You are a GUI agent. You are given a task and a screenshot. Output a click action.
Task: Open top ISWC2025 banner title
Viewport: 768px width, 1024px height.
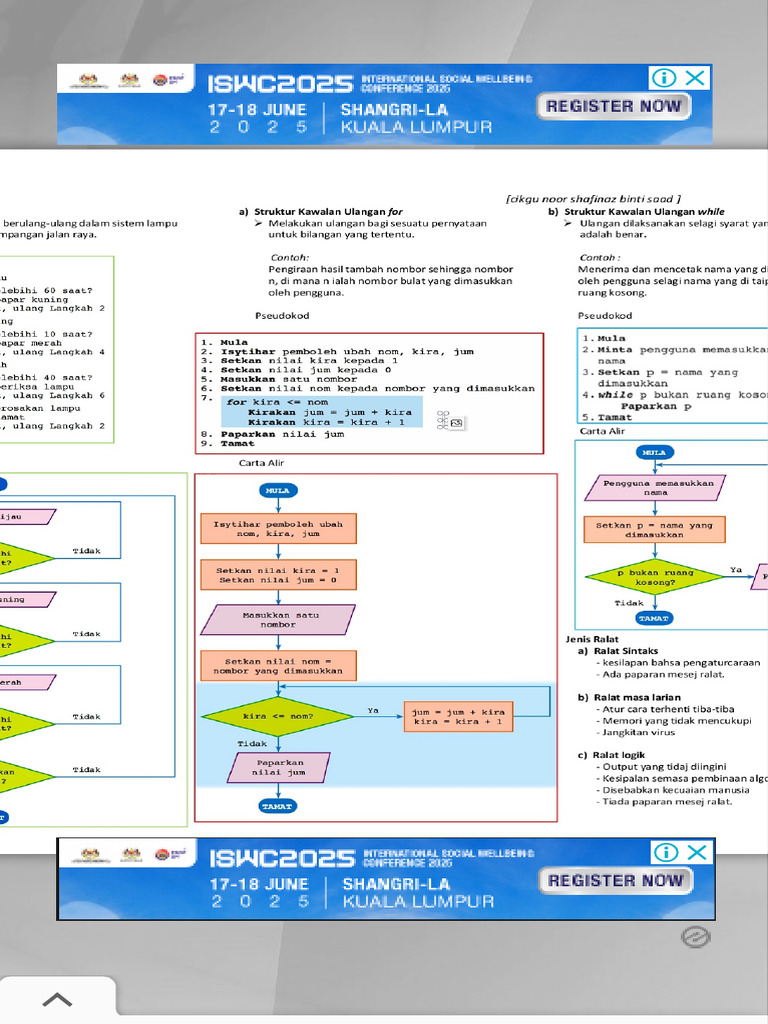click(281, 84)
